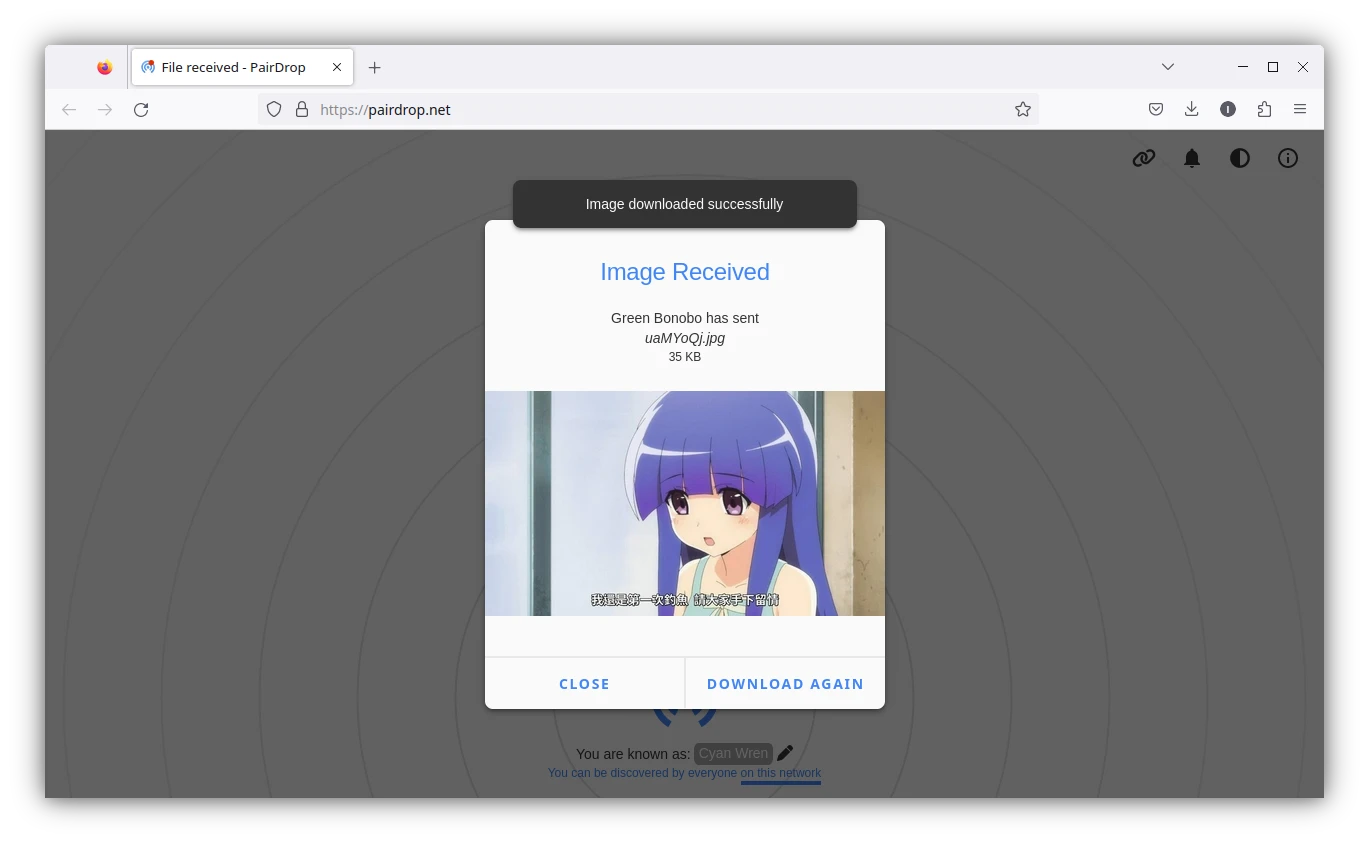Click the pair device link icon
Screen dimensions: 1369x843
pyautogui.click(x=1144, y=158)
